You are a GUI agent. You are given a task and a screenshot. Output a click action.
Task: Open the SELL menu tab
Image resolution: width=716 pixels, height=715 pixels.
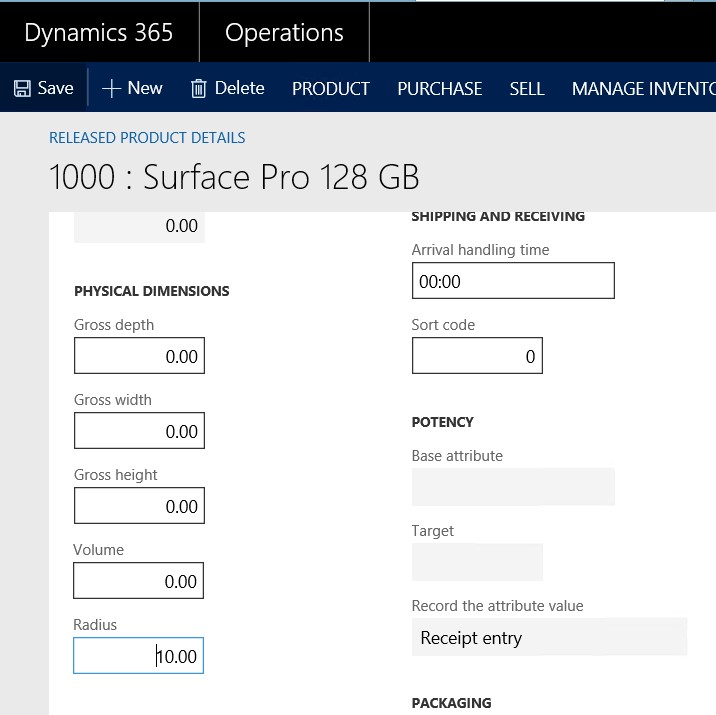click(x=526, y=89)
